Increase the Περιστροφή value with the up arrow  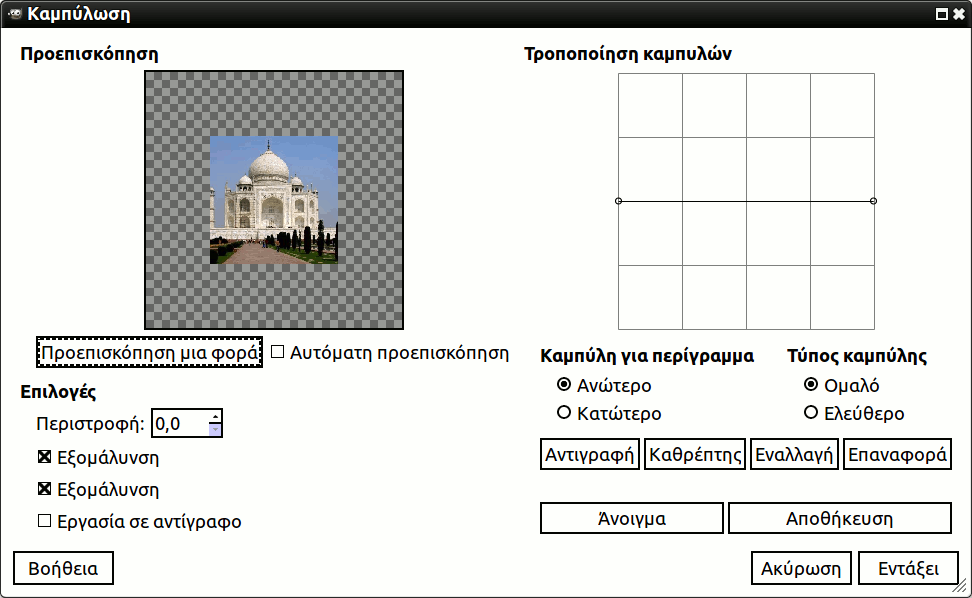pos(215,416)
